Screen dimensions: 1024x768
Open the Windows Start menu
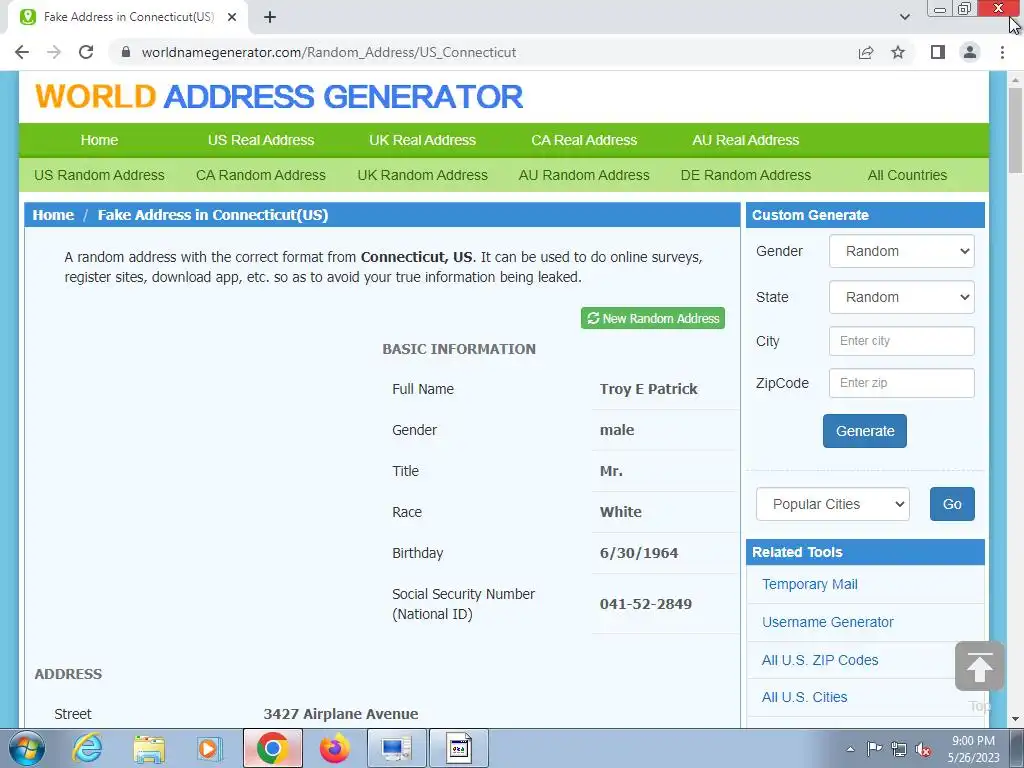coord(27,748)
